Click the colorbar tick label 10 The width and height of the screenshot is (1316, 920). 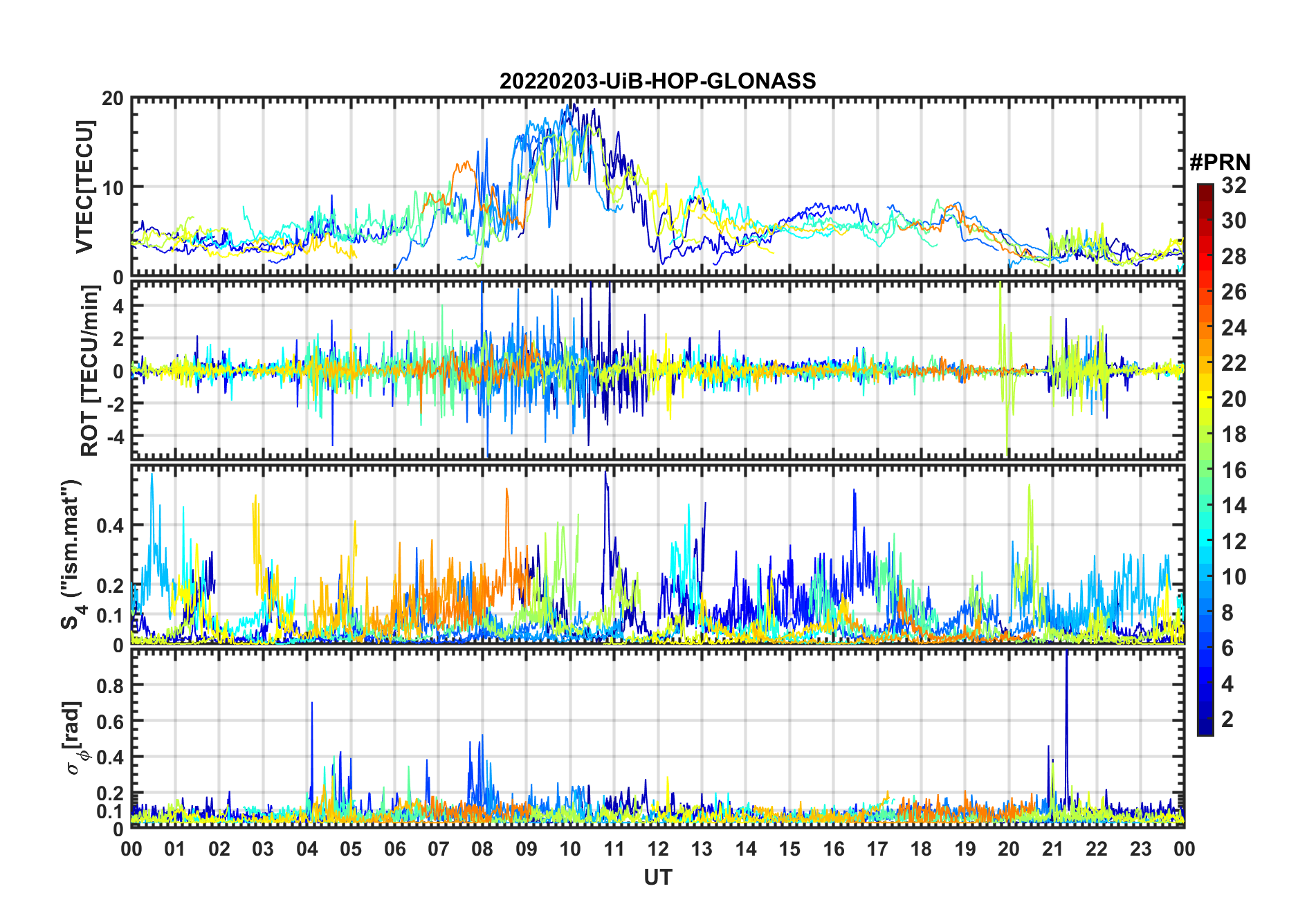(x=1234, y=577)
